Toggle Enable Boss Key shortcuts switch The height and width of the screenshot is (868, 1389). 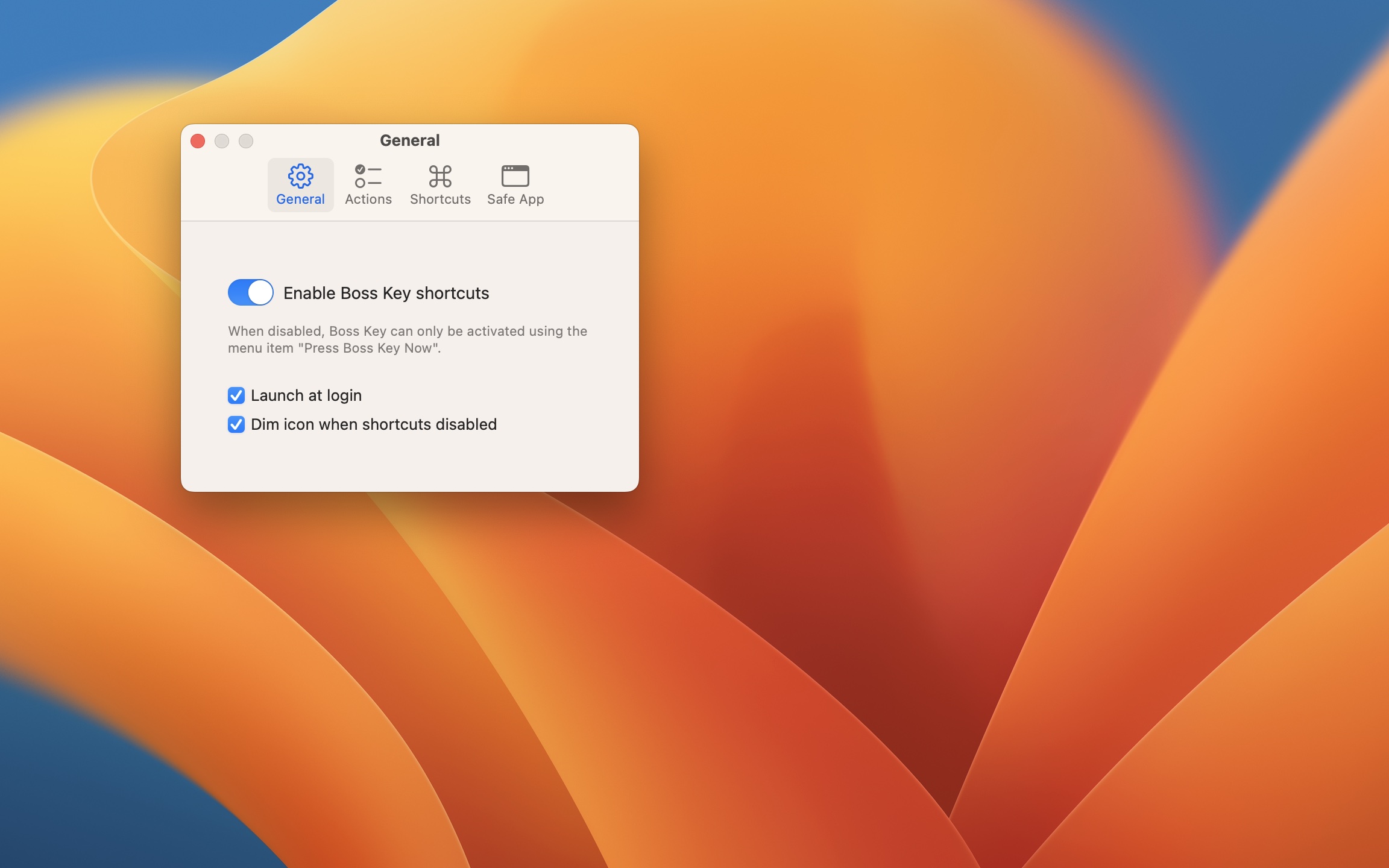coord(251,292)
